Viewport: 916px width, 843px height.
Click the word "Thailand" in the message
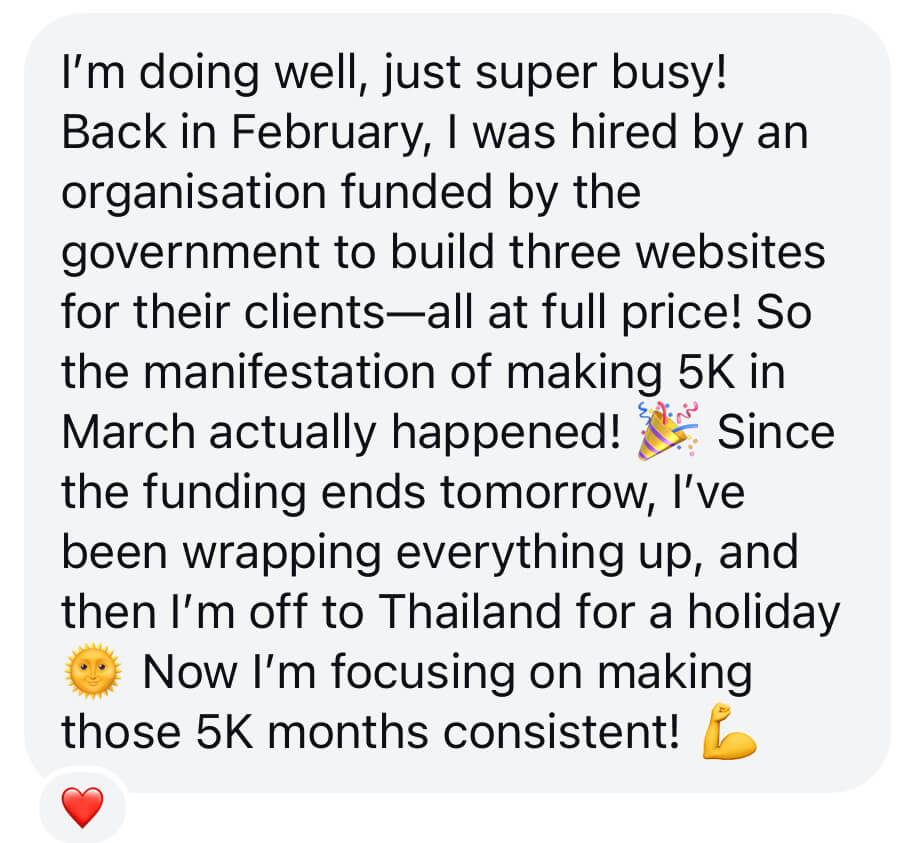470,612
